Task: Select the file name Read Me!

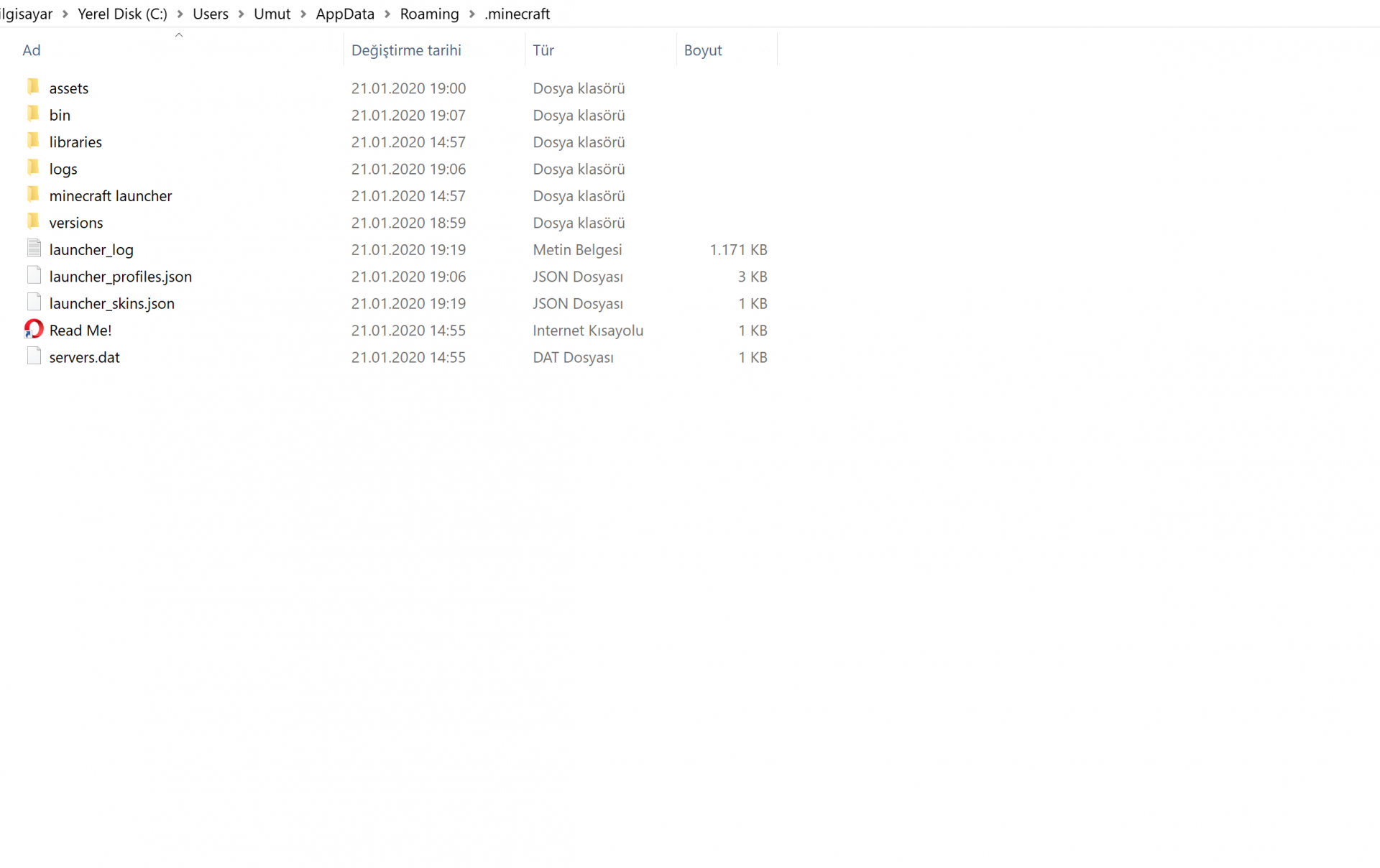Action: (x=80, y=331)
